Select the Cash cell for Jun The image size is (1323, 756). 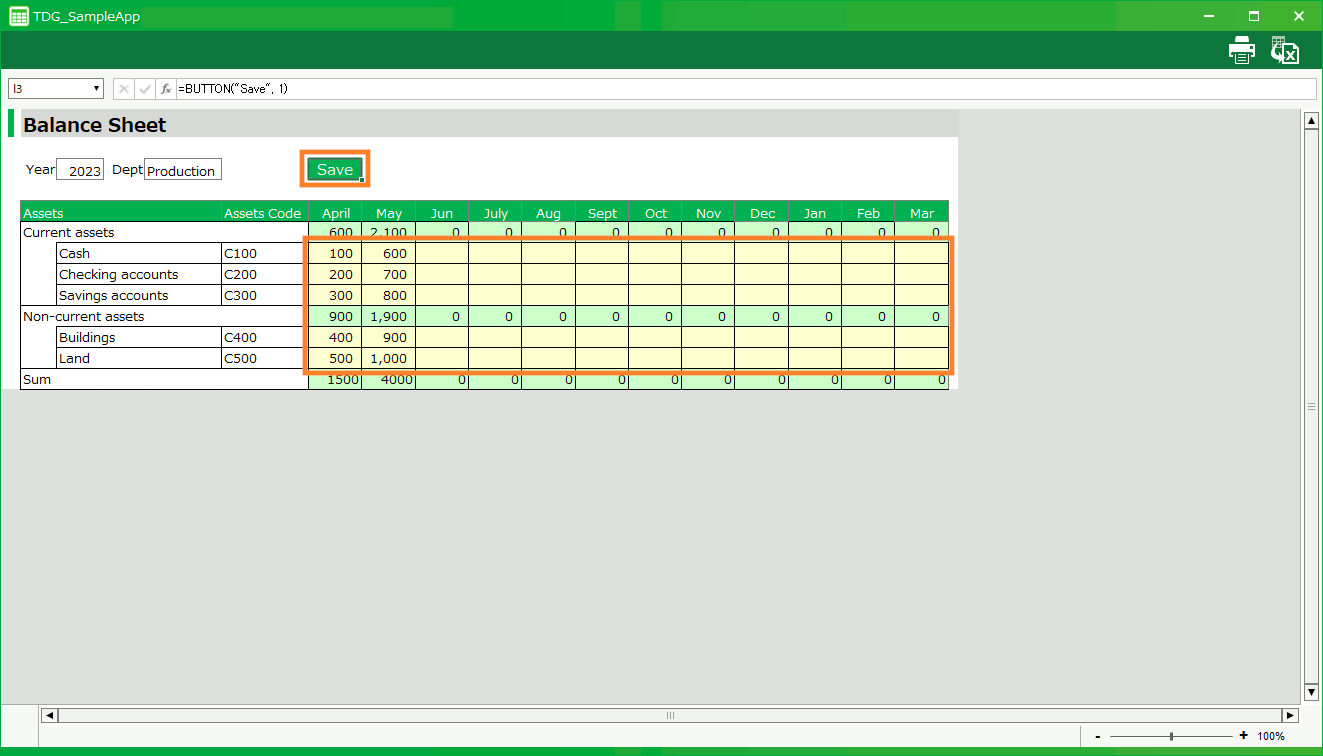tap(441, 253)
